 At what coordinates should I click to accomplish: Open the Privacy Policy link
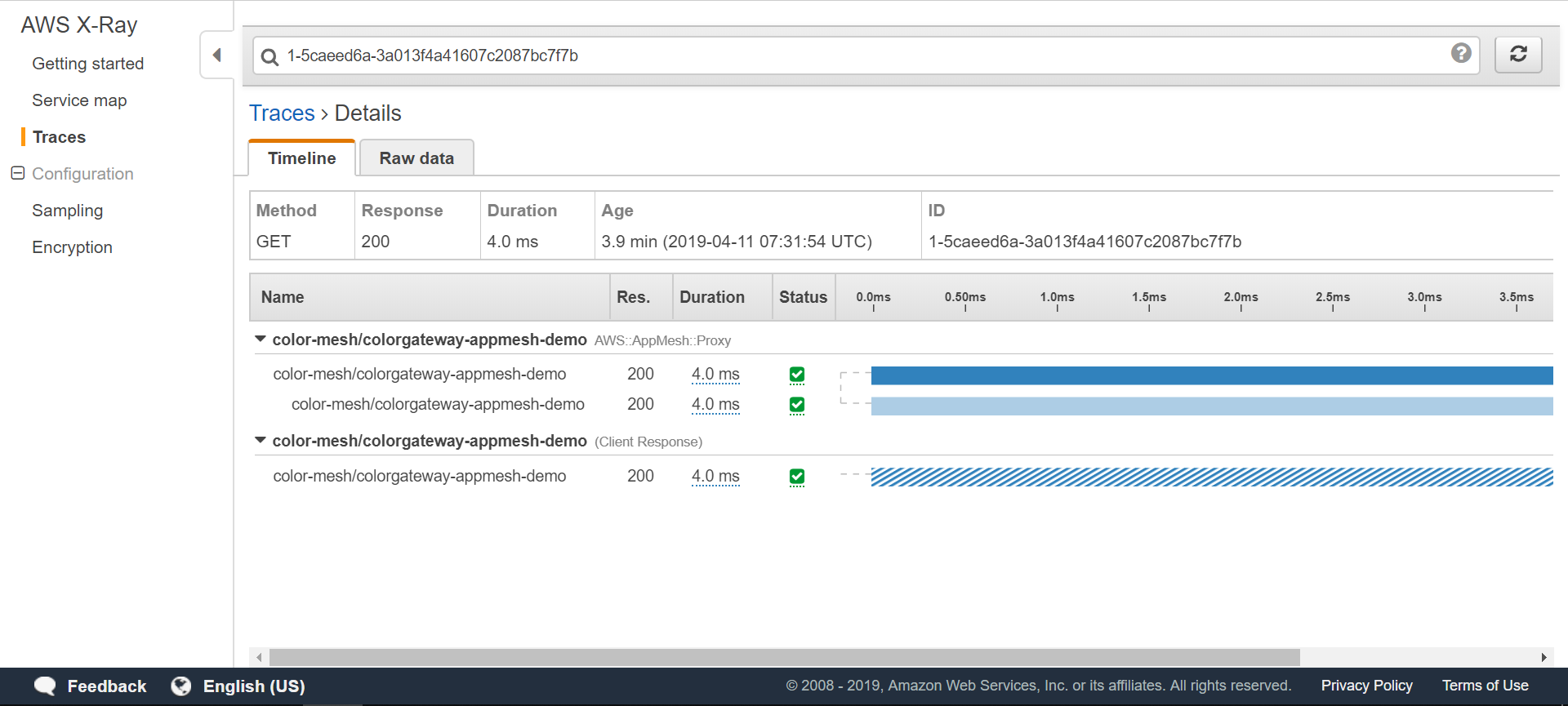pyautogui.click(x=1366, y=686)
